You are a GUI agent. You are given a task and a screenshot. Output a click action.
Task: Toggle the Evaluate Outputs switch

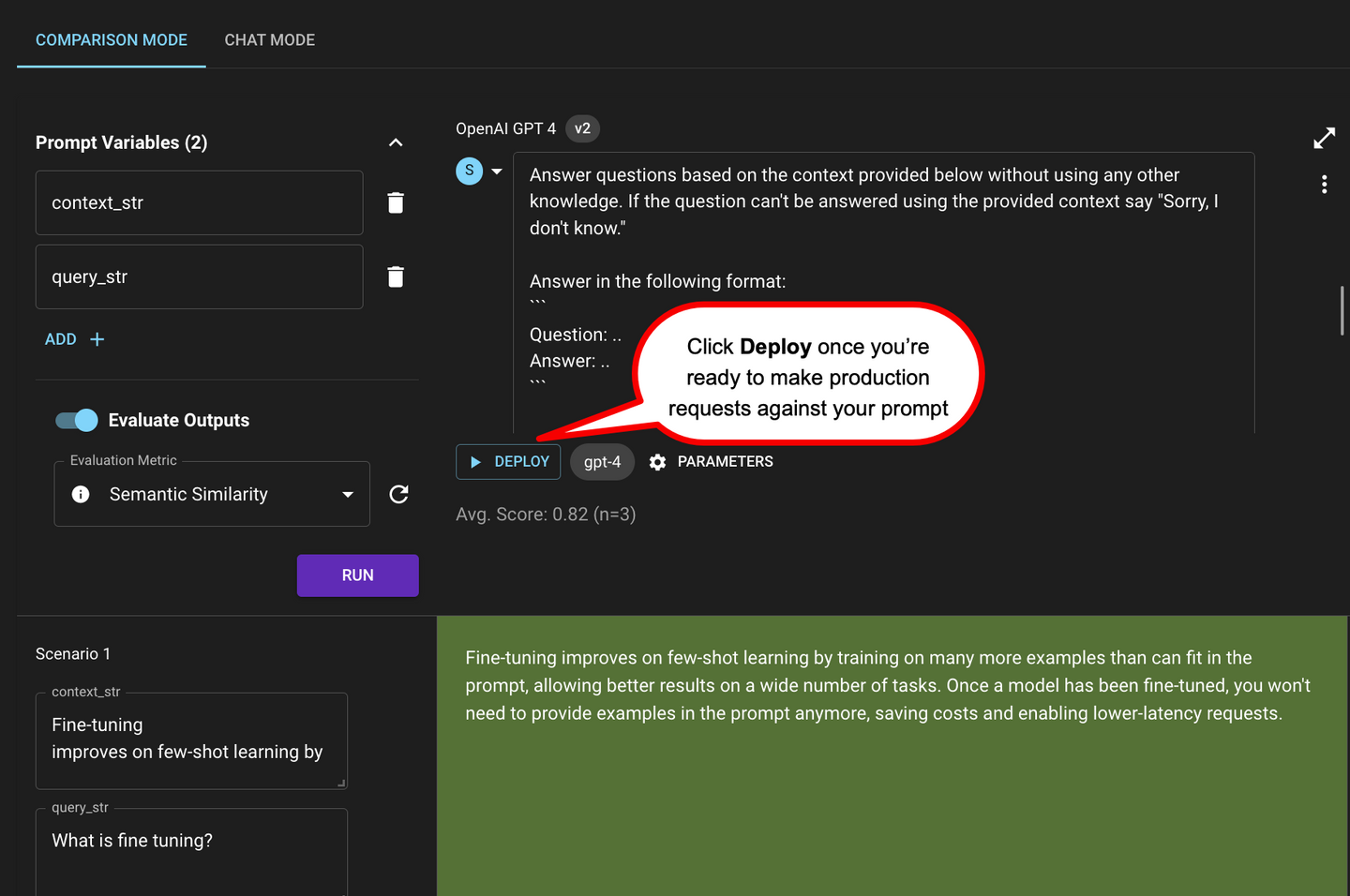[76, 420]
